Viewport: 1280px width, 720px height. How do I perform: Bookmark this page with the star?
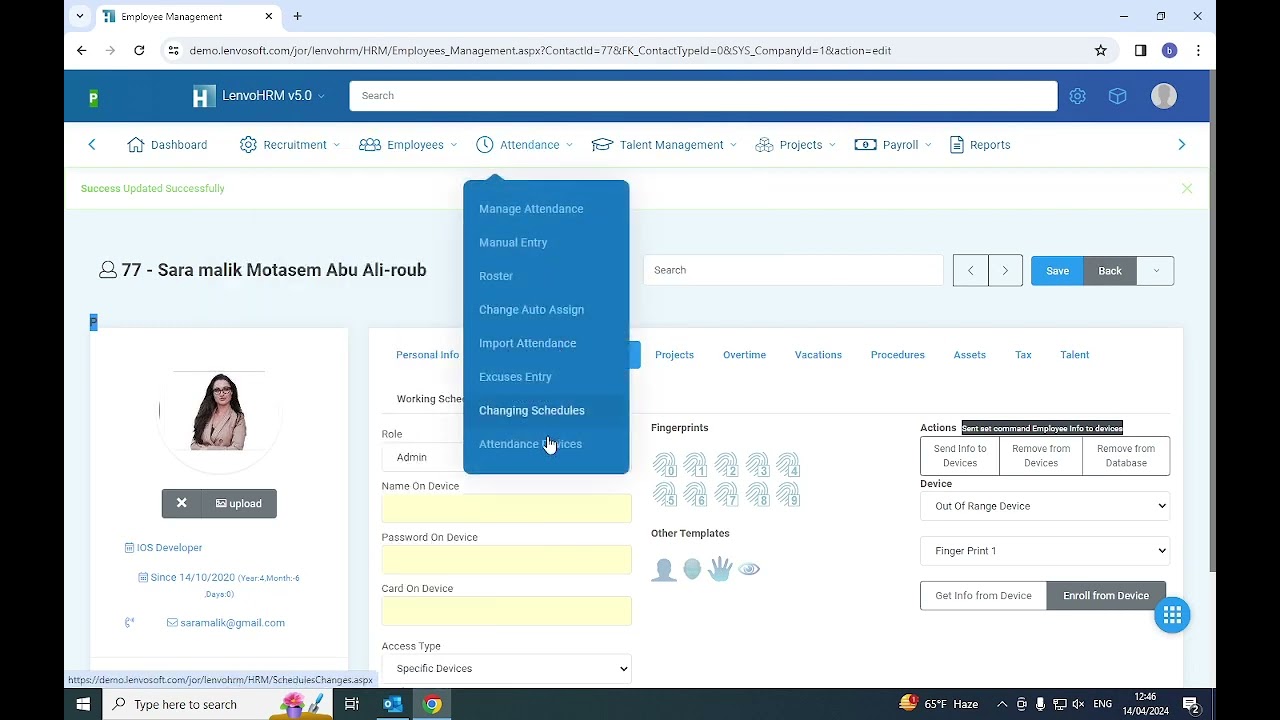(1101, 50)
